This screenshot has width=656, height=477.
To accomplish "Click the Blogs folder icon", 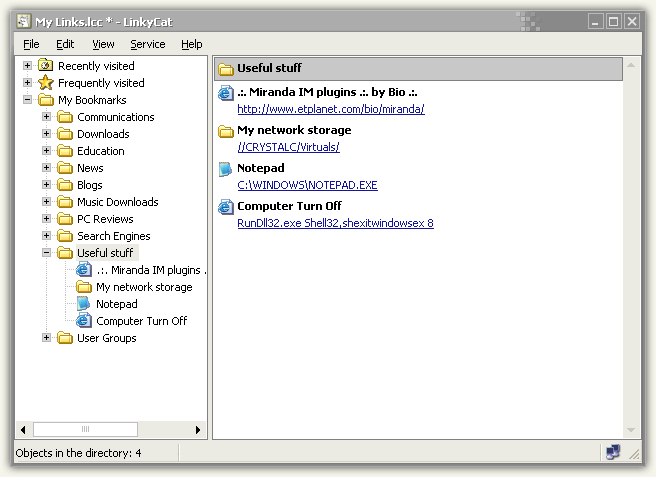I will 64,185.
